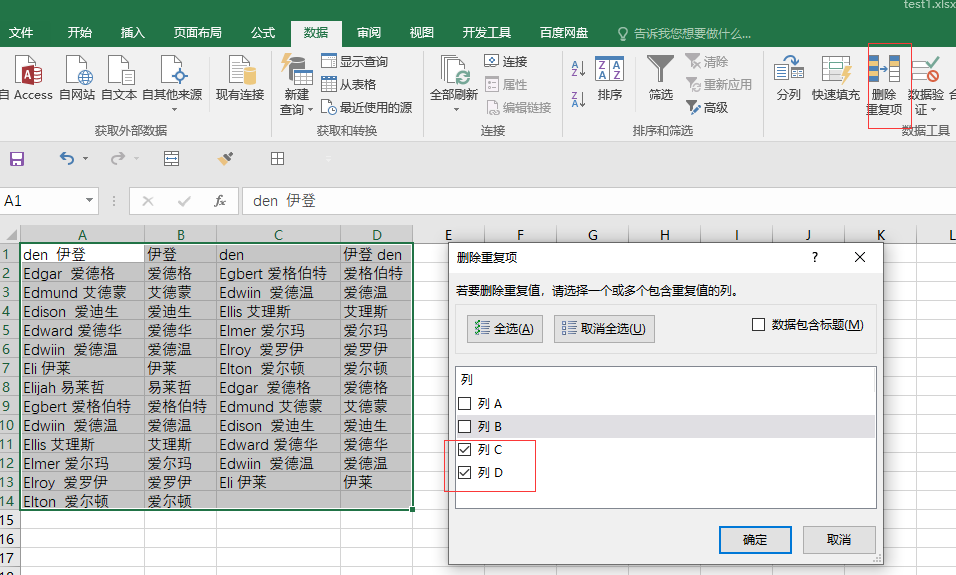Click the formula bar input field
Viewport: 956px width, 575px height.
click(598, 201)
